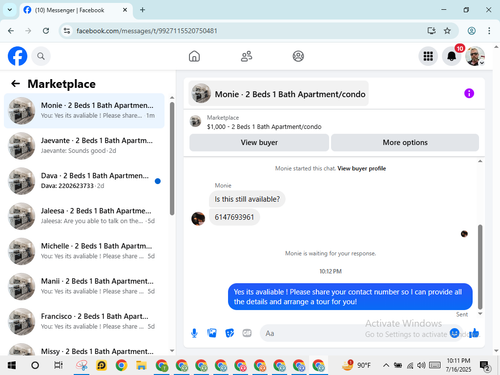Go back using the browser back arrow
Screen dimensions: 500x375
click(x=11, y=31)
